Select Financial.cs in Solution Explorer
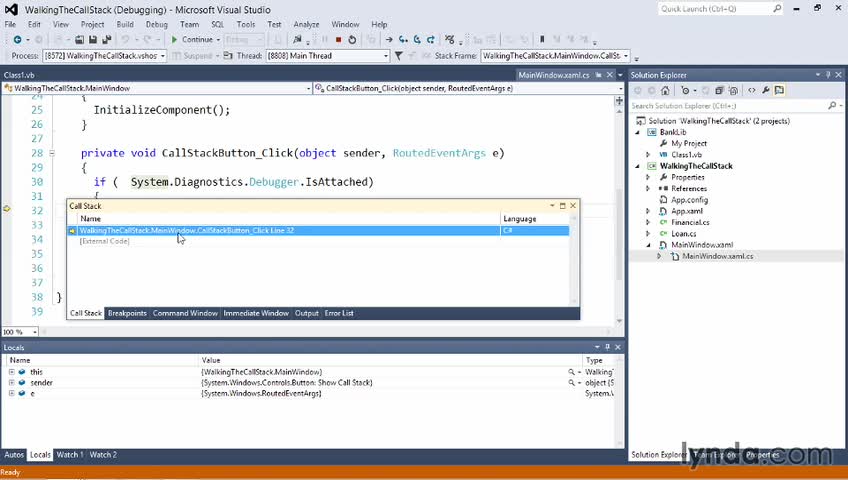Image resolution: width=848 pixels, height=480 pixels. point(690,222)
